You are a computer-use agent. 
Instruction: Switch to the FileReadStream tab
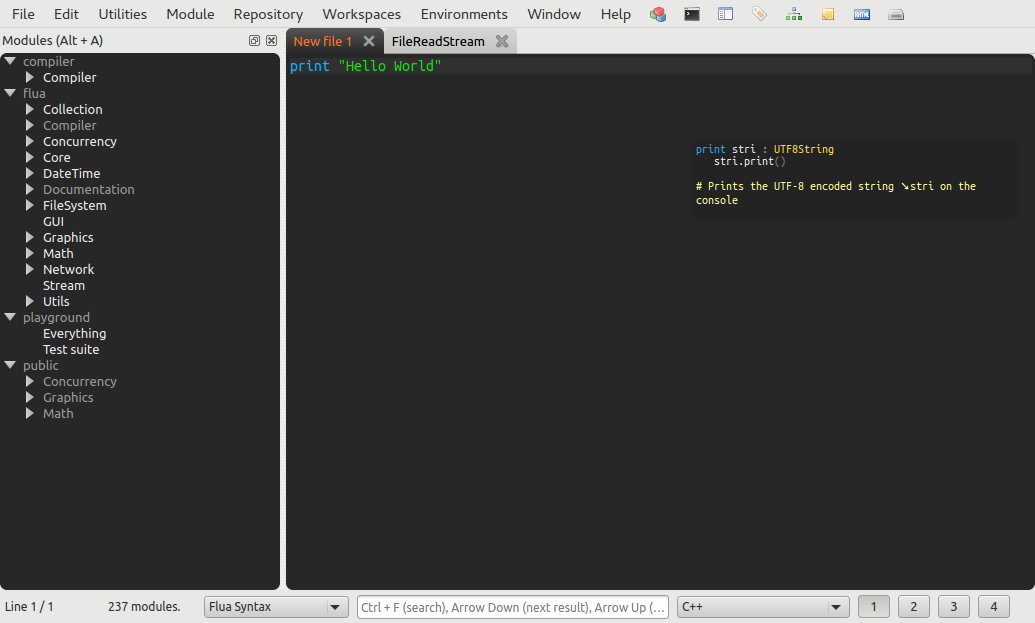438,41
